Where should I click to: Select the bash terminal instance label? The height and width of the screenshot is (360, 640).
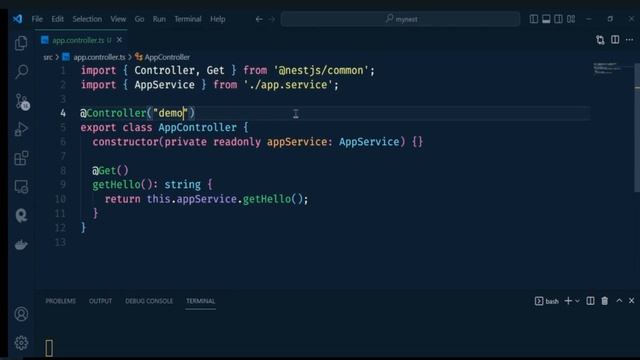coord(547,301)
